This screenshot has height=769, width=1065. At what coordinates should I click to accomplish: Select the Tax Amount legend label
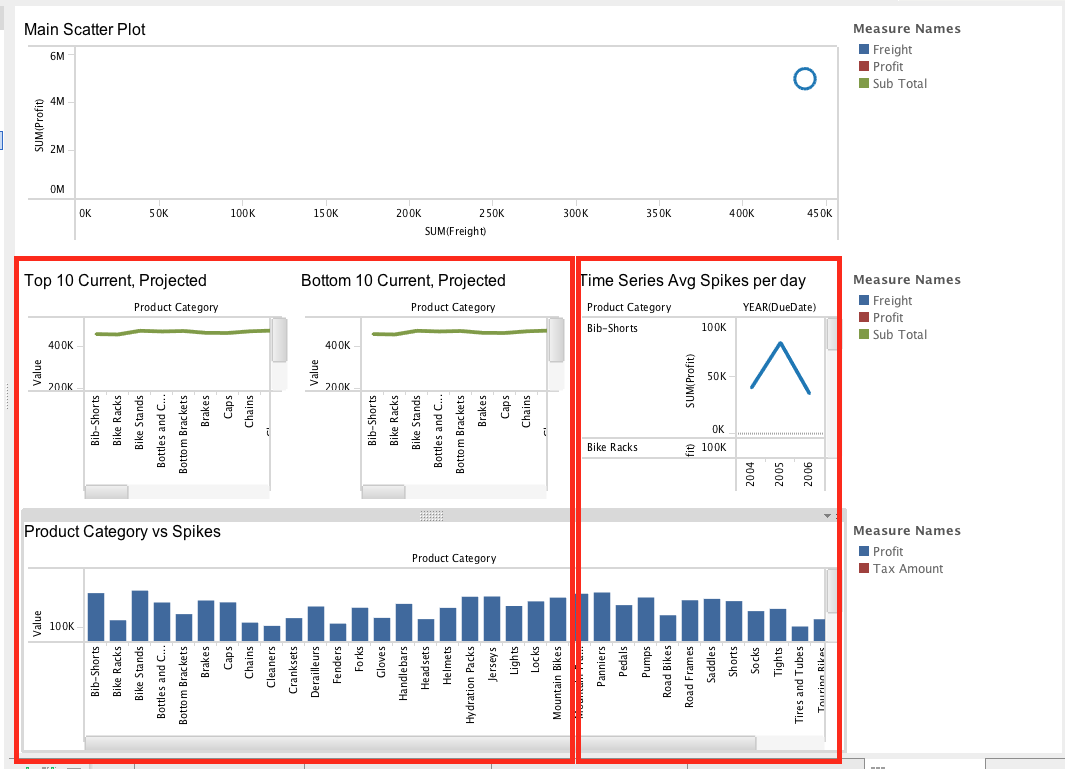(x=908, y=569)
